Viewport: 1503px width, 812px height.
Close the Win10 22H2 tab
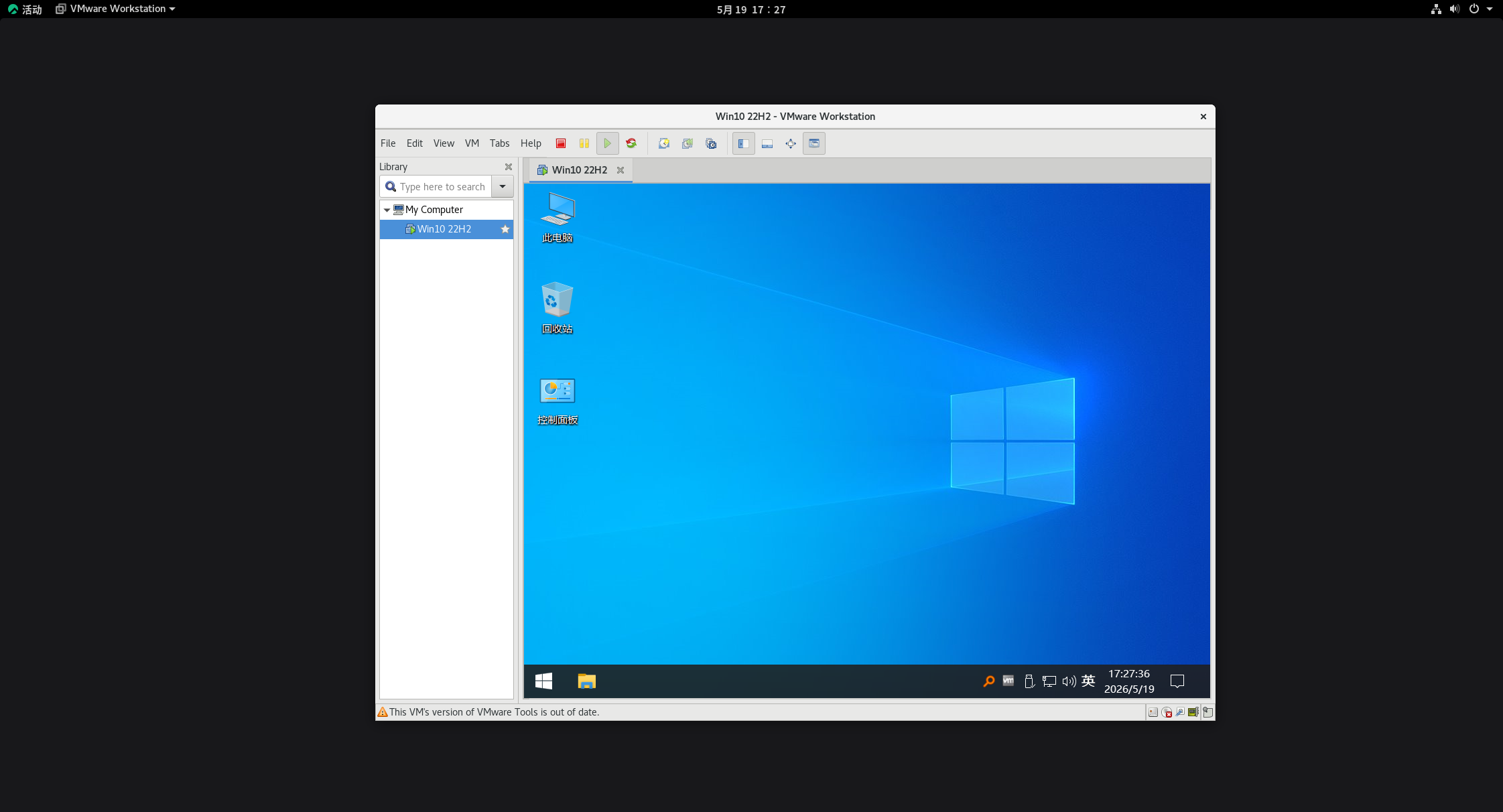(620, 170)
